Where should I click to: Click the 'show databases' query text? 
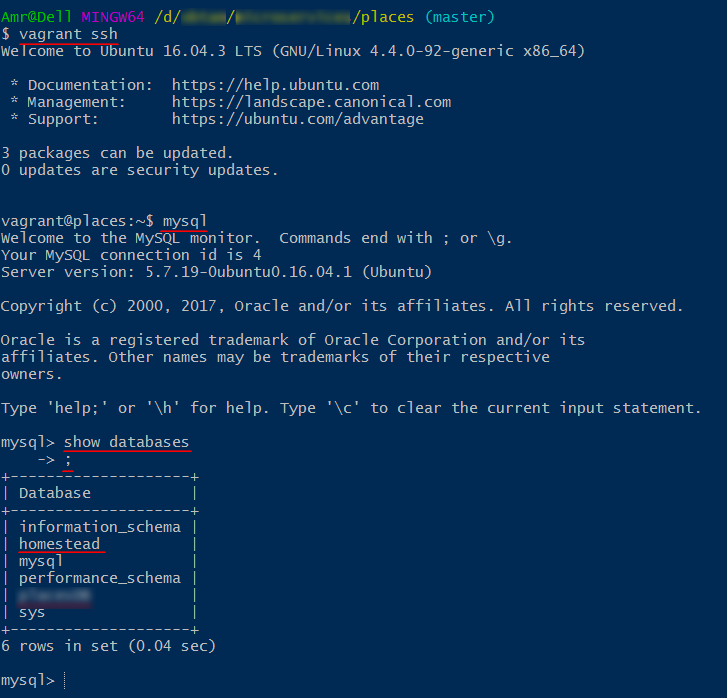point(126,442)
